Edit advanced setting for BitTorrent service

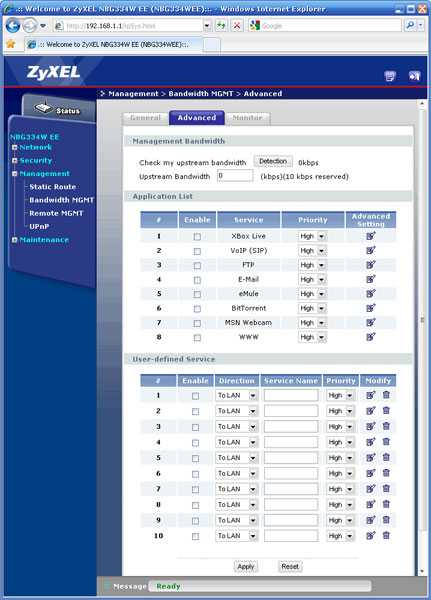(370, 308)
